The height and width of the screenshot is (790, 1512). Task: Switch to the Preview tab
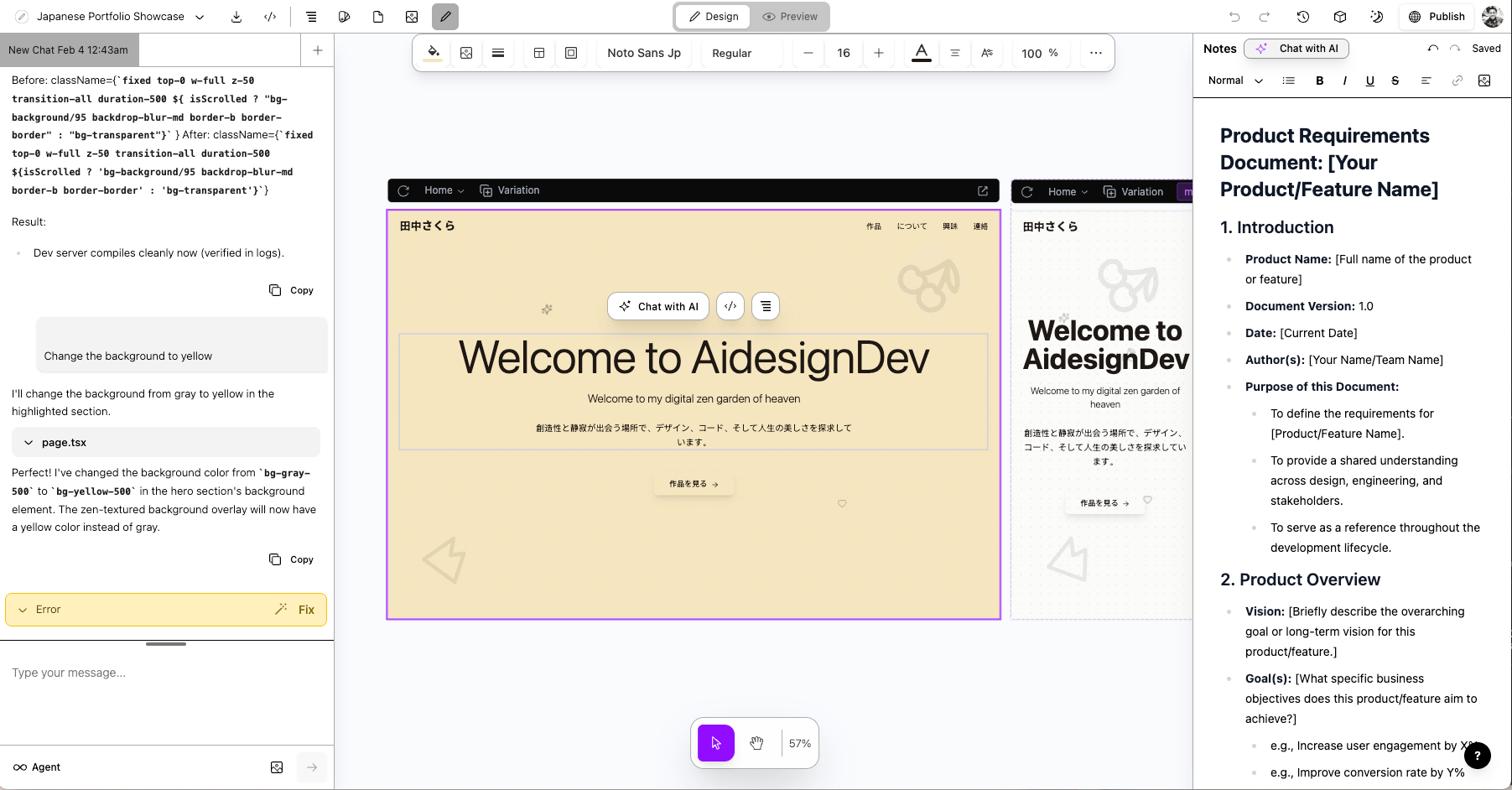pyautogui.click(x=789, y=16)
